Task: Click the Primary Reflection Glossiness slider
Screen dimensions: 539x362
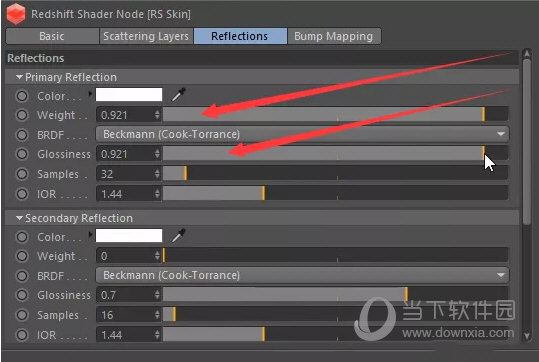Action: click(336, 153)
